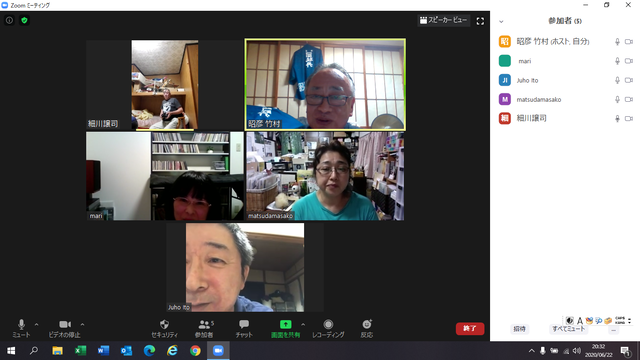Open the IME toolbox icon

[608, 321]
